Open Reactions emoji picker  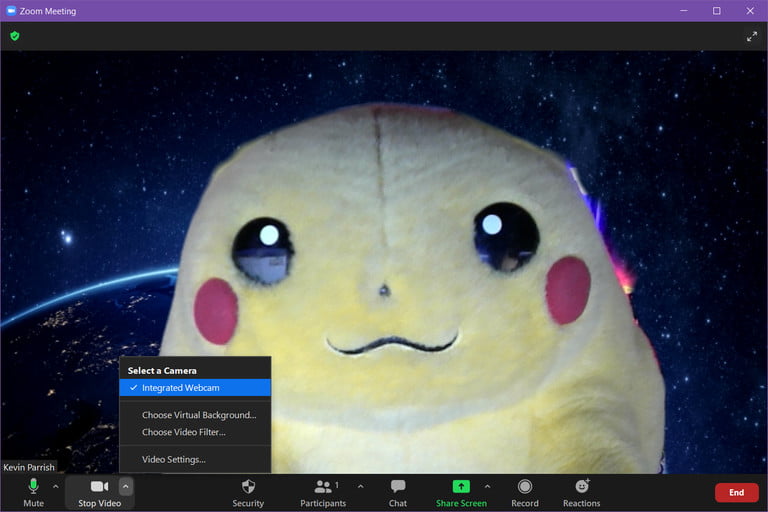point(581,491)
